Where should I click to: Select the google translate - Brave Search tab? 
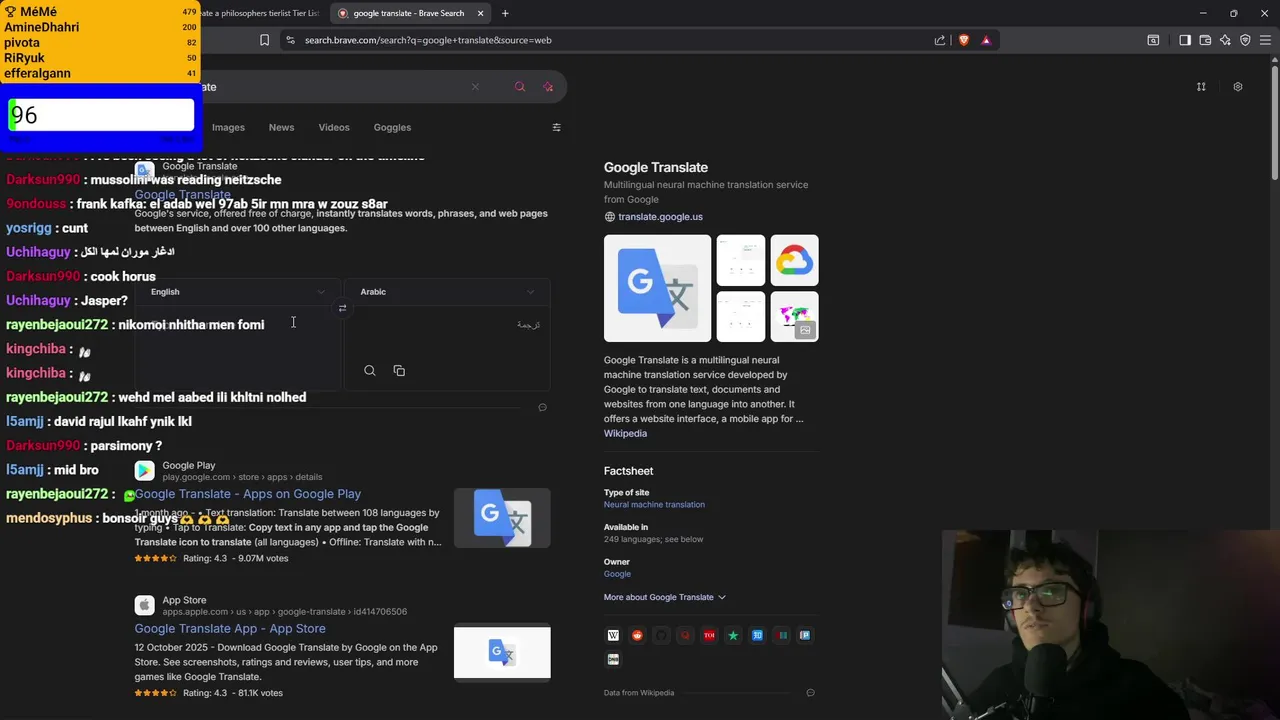pos(409,13)
